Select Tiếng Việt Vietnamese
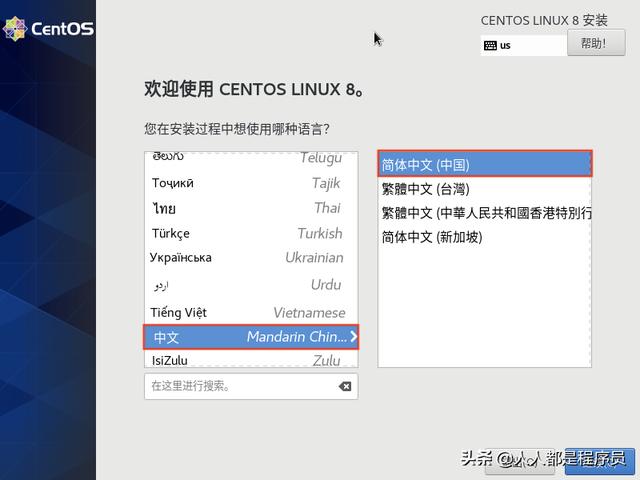Image resolution: width=640 pixels, height=480 pixels. pyautogui.click(x=251, y=313)
